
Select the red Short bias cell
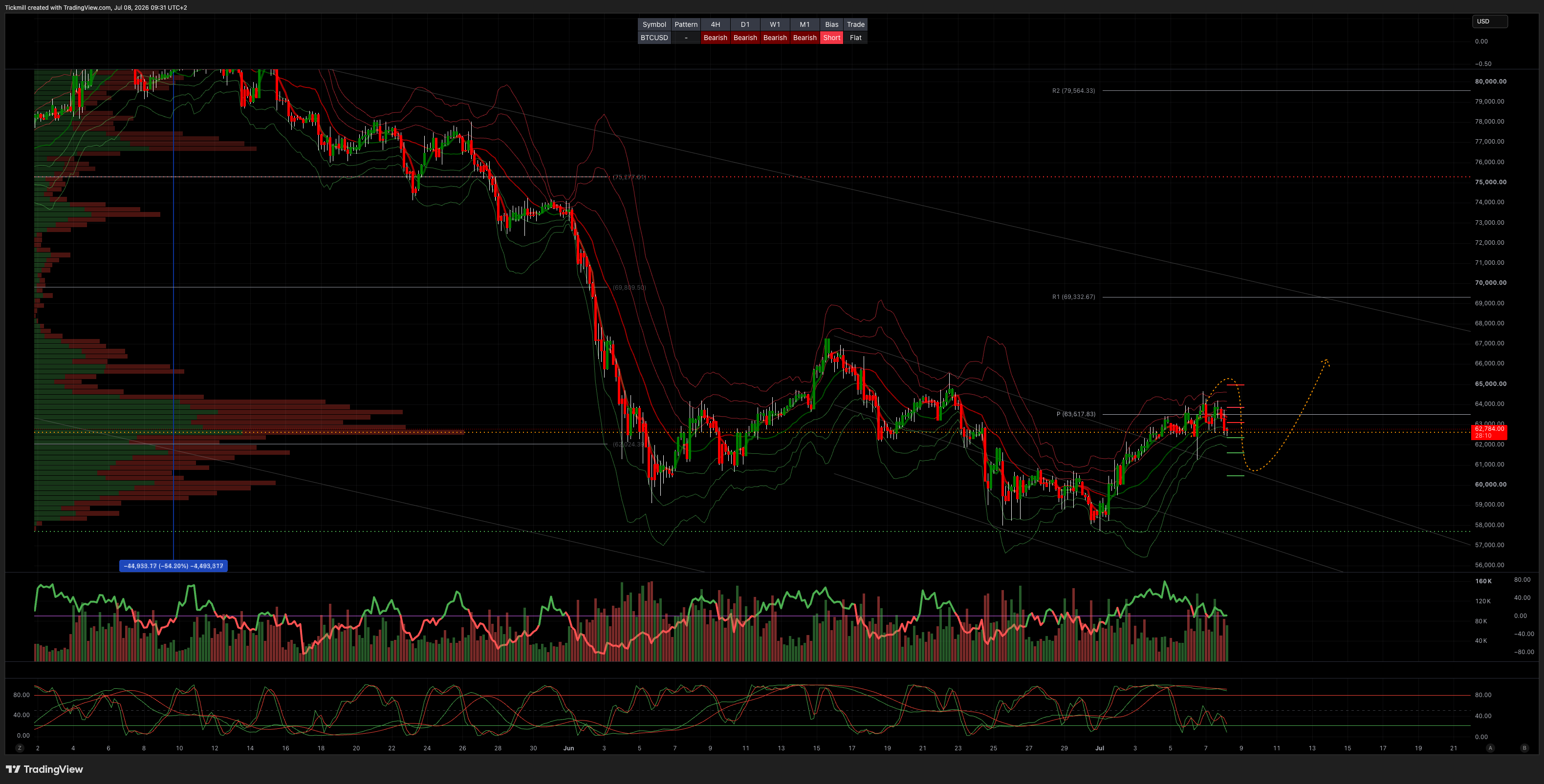tap(831, 38)
